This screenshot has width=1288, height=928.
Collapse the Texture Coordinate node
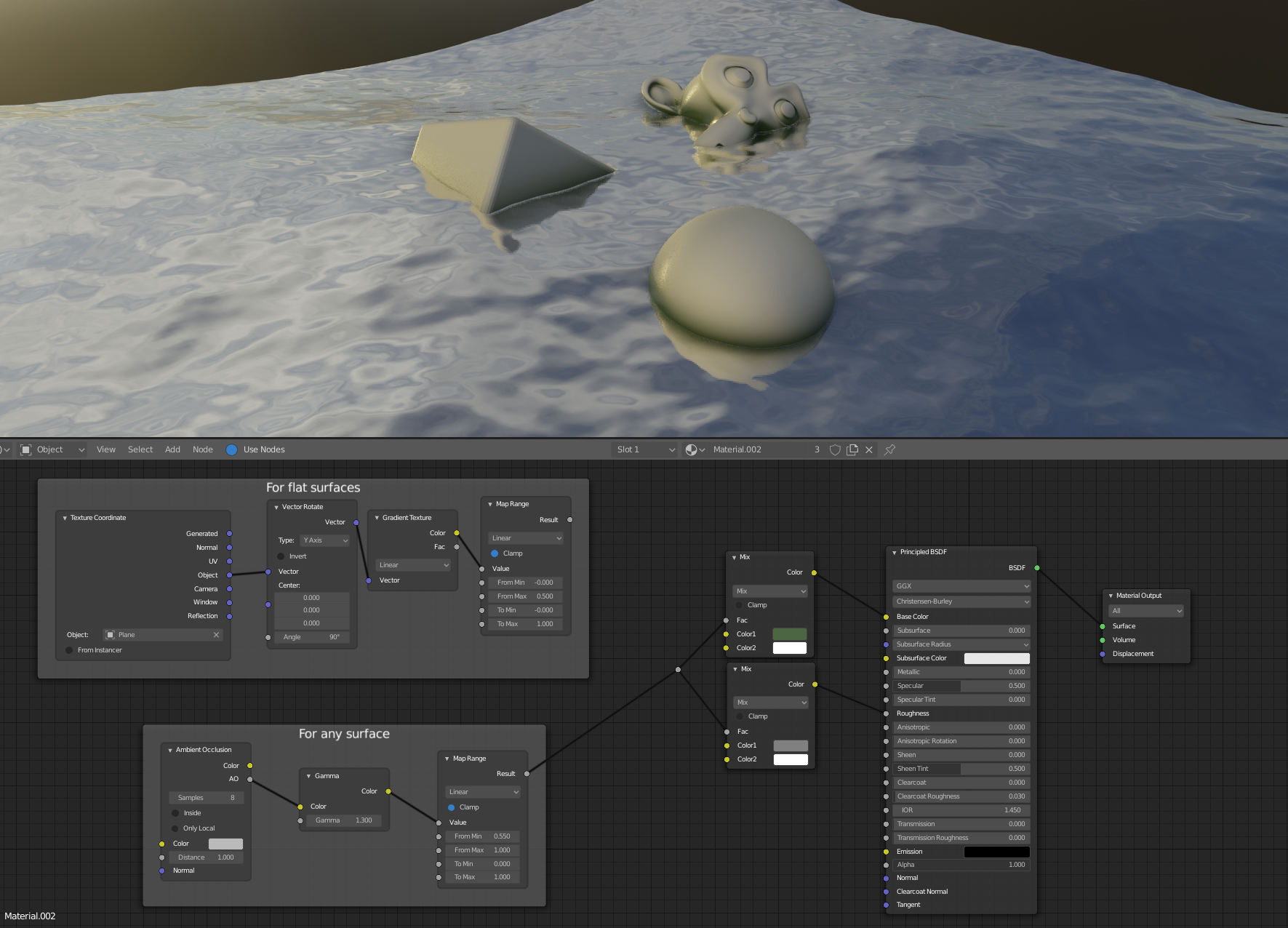click(x=65, y=518)
